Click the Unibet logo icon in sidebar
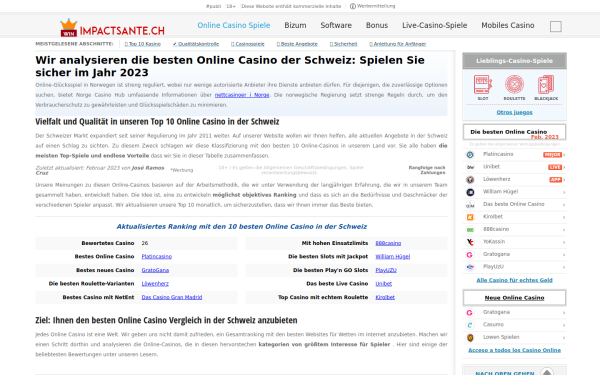Image resolution: width=600 pixels, height=375 pixels. point(470,167)
